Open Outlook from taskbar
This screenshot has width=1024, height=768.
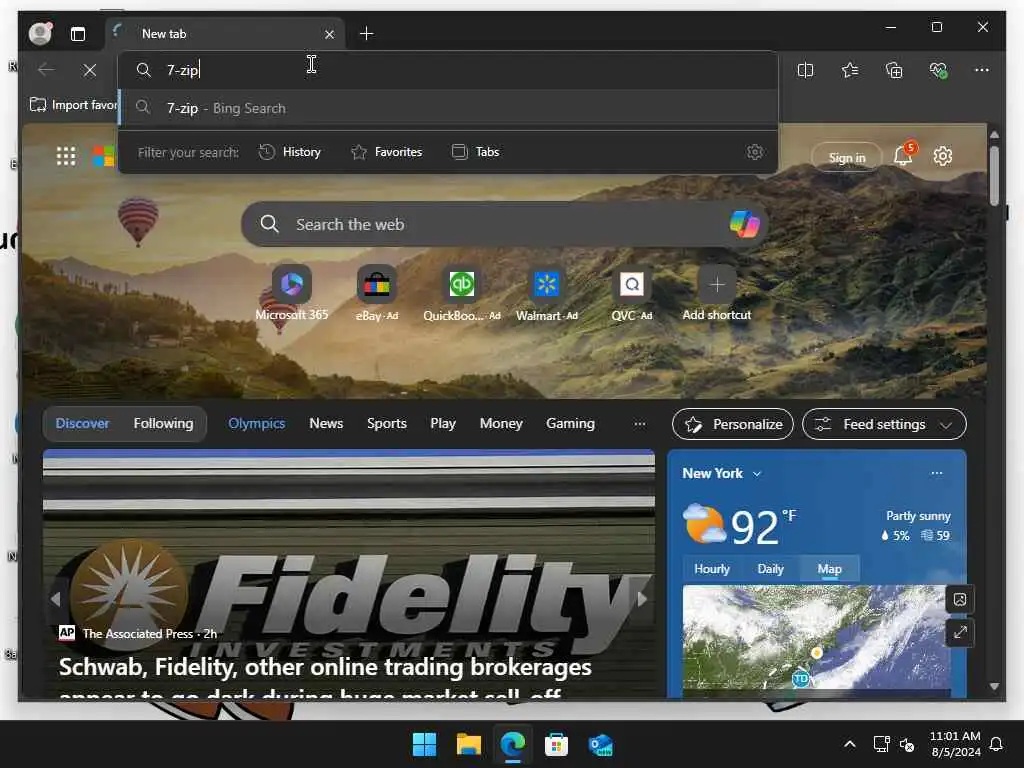coord(600,744)
